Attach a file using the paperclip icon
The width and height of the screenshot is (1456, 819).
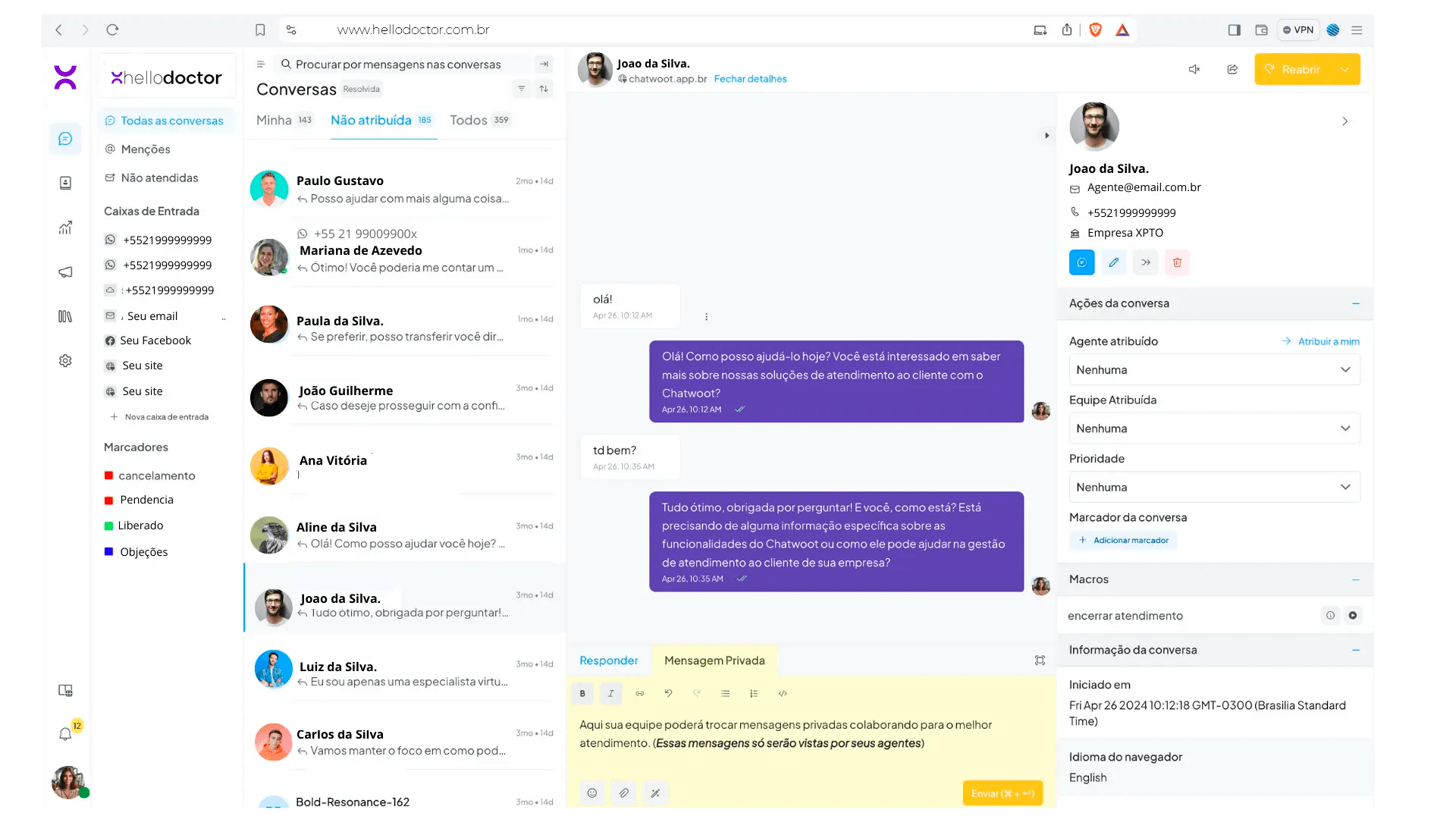pos(623,792)
